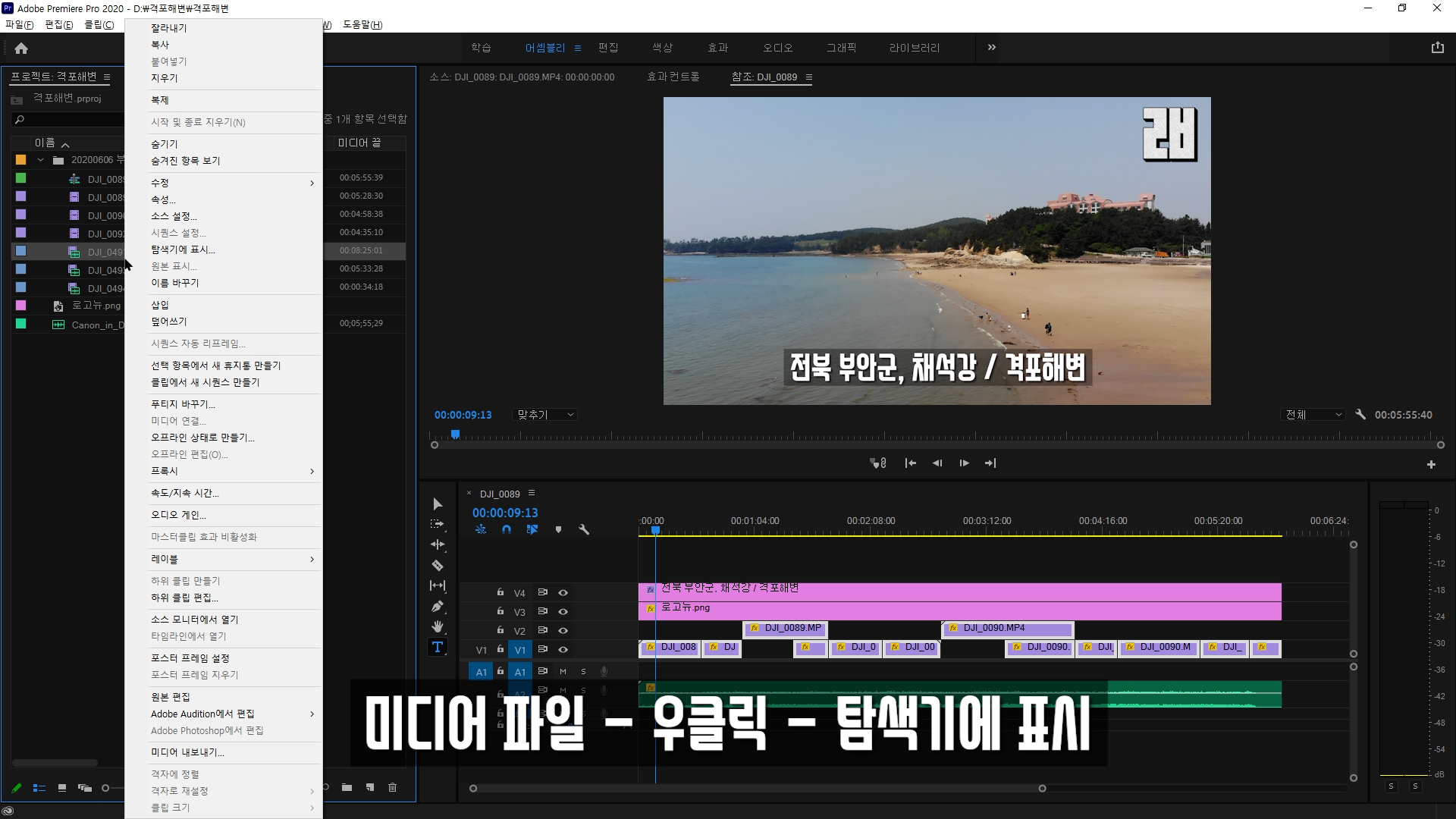Select the Pen tool
Viewport: 1456px width, 819px height.
(438, 606)
